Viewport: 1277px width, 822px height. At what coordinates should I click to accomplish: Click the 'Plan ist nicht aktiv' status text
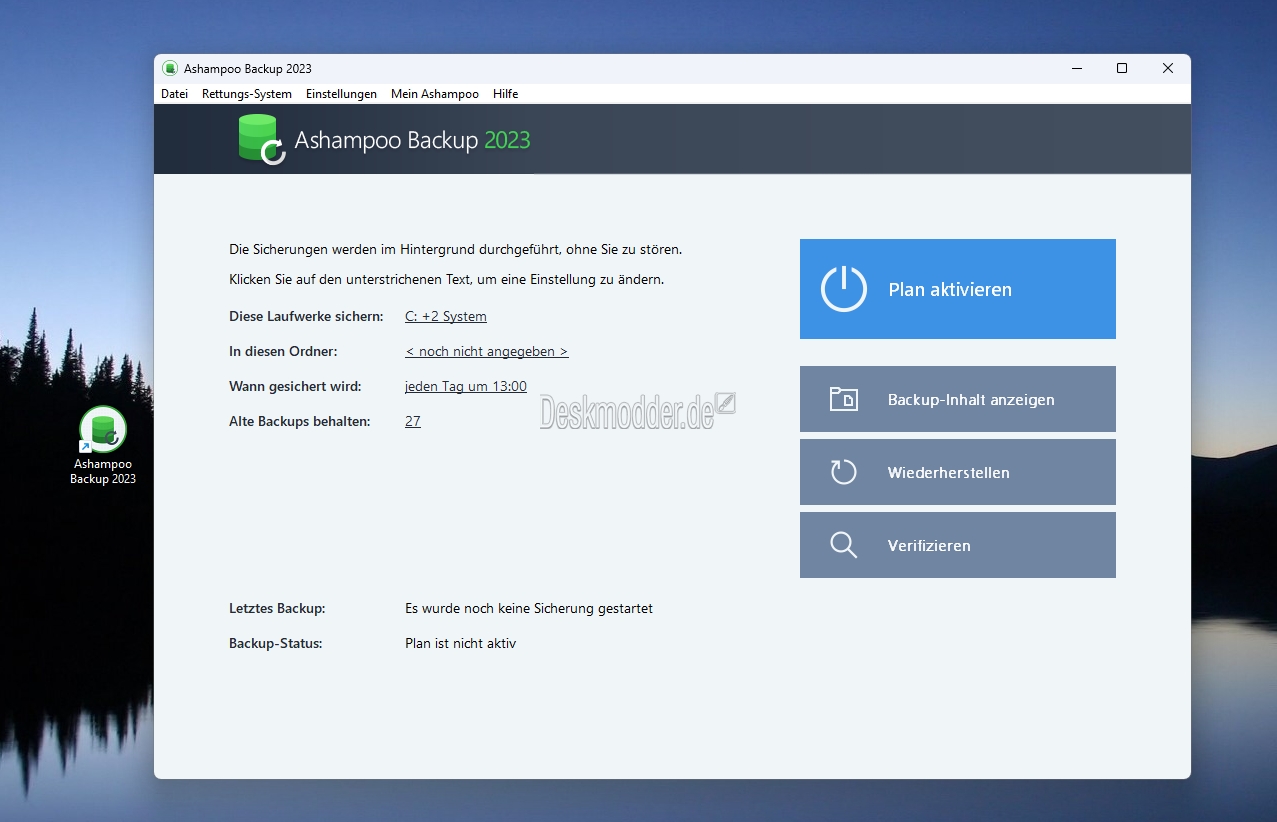point(460,644)
